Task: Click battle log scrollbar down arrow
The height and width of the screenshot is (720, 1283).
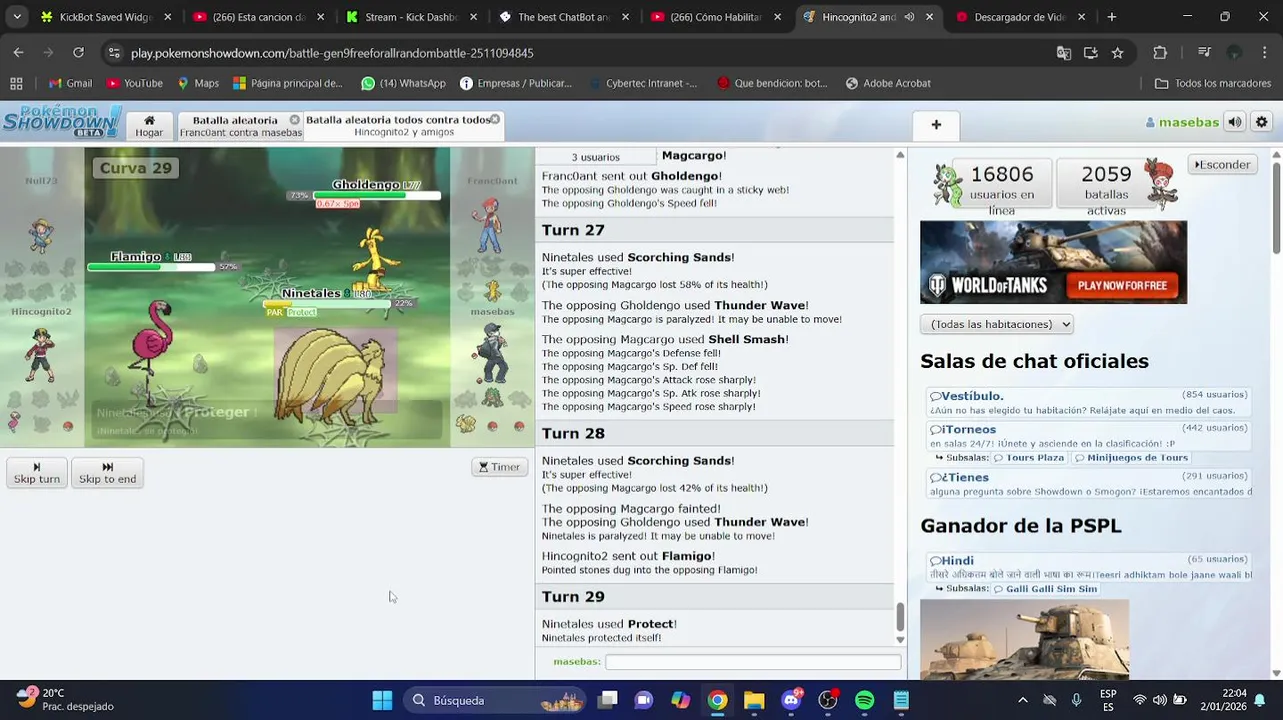Action: [x=900, y=640]
